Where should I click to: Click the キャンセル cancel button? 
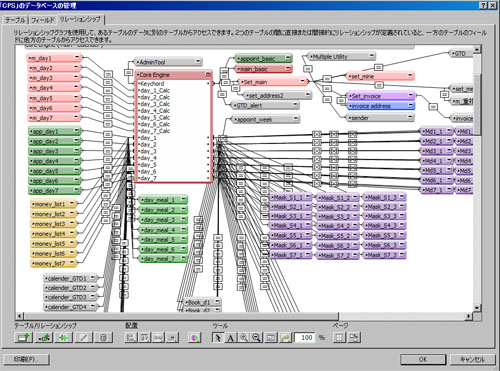(472, 359)
